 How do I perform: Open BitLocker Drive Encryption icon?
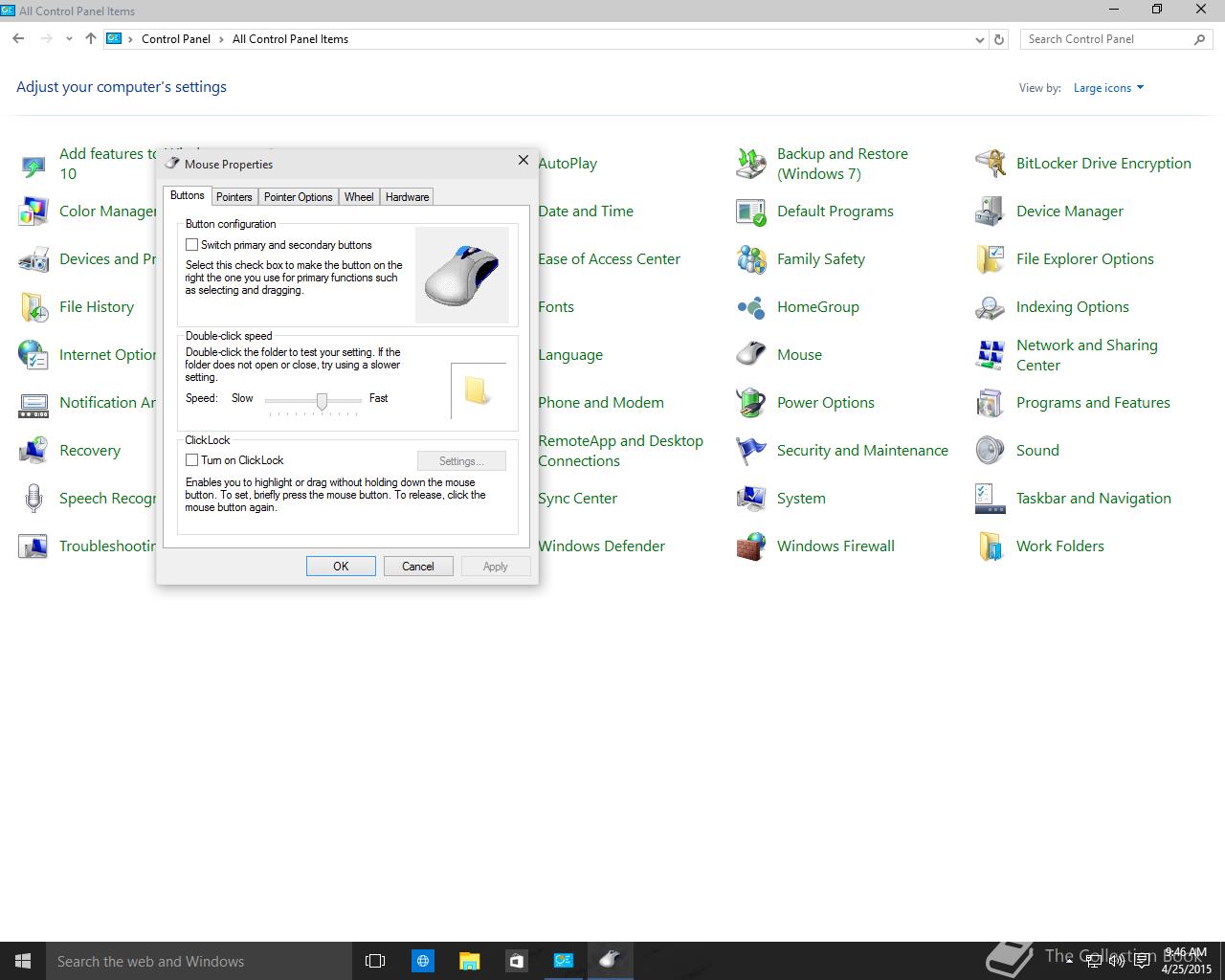coord(991,164)
